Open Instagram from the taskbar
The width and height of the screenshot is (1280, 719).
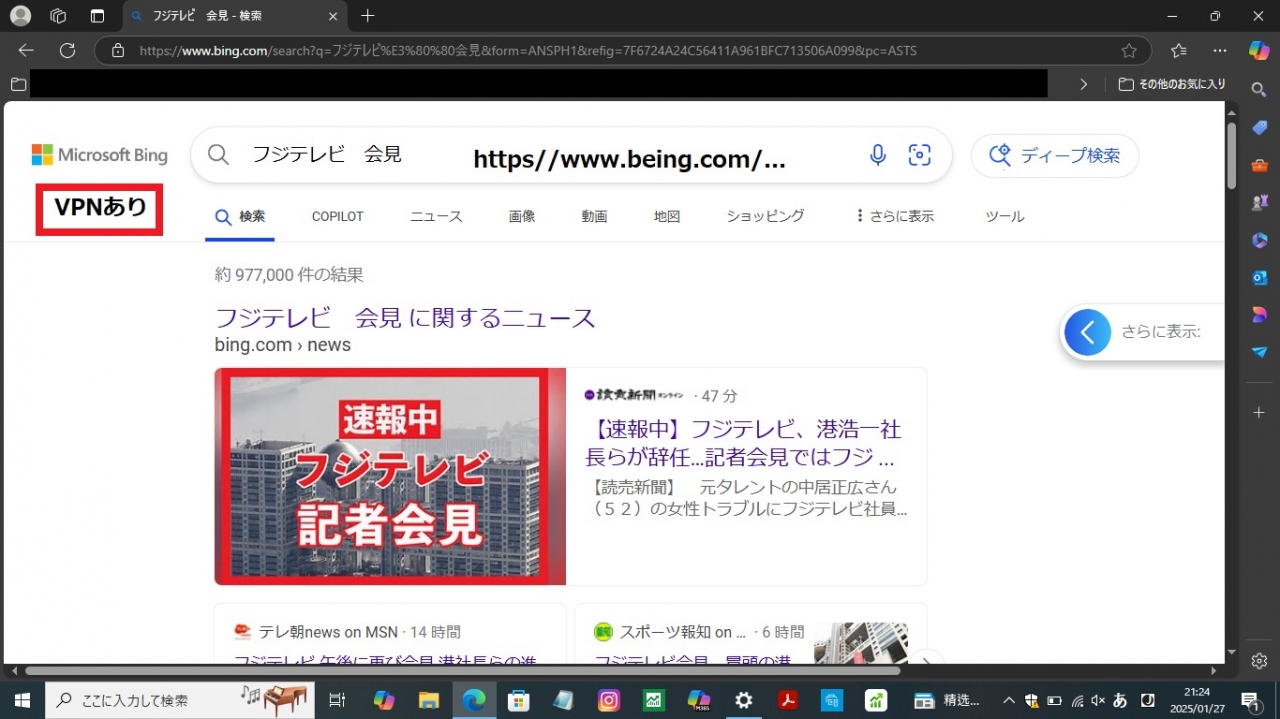(x=608, y=700)
